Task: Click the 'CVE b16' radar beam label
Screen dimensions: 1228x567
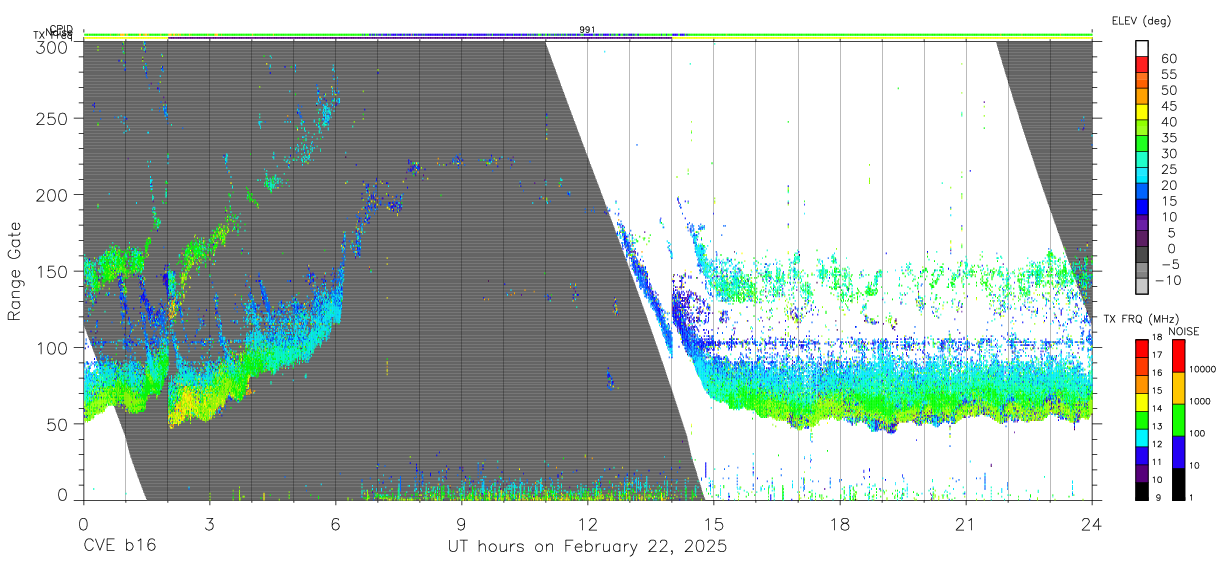Action: pyautogui.click(x=119, y=547)
